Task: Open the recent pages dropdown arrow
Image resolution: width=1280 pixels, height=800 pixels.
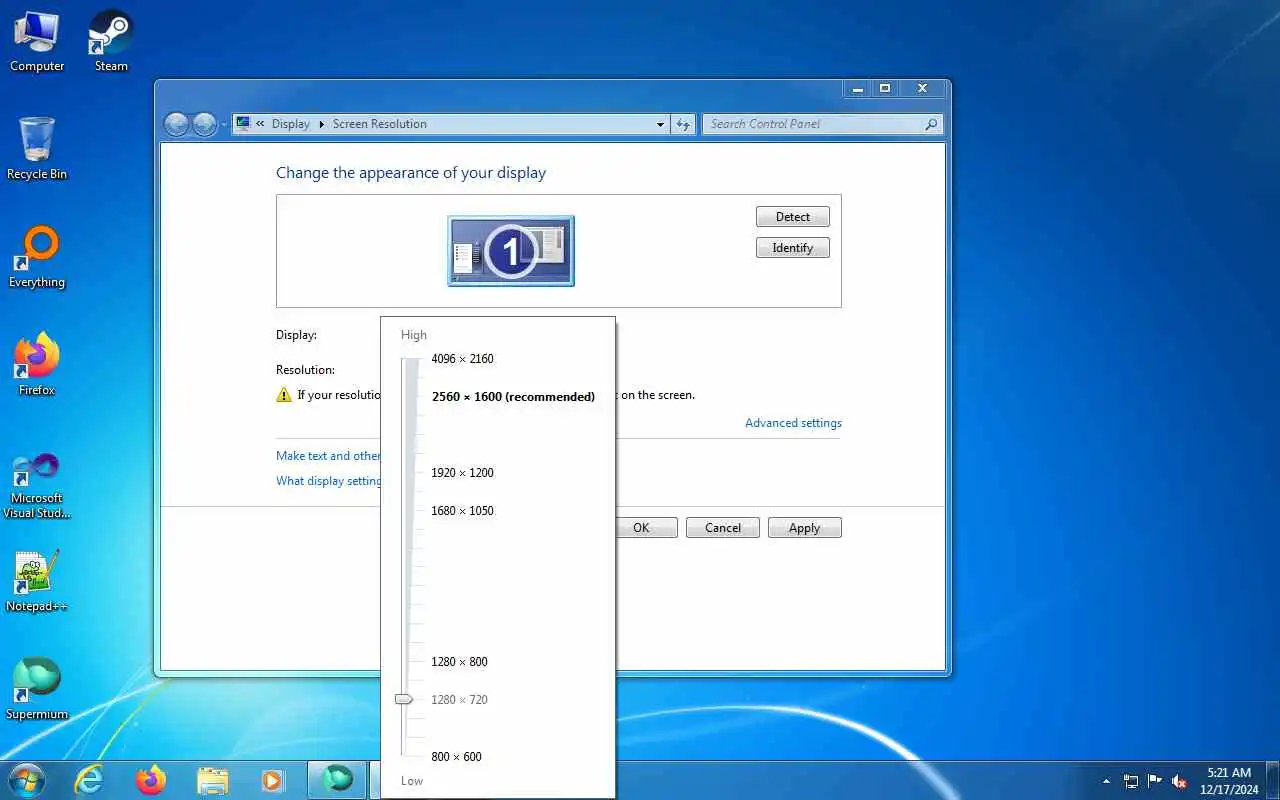Action: click(224, 125)
